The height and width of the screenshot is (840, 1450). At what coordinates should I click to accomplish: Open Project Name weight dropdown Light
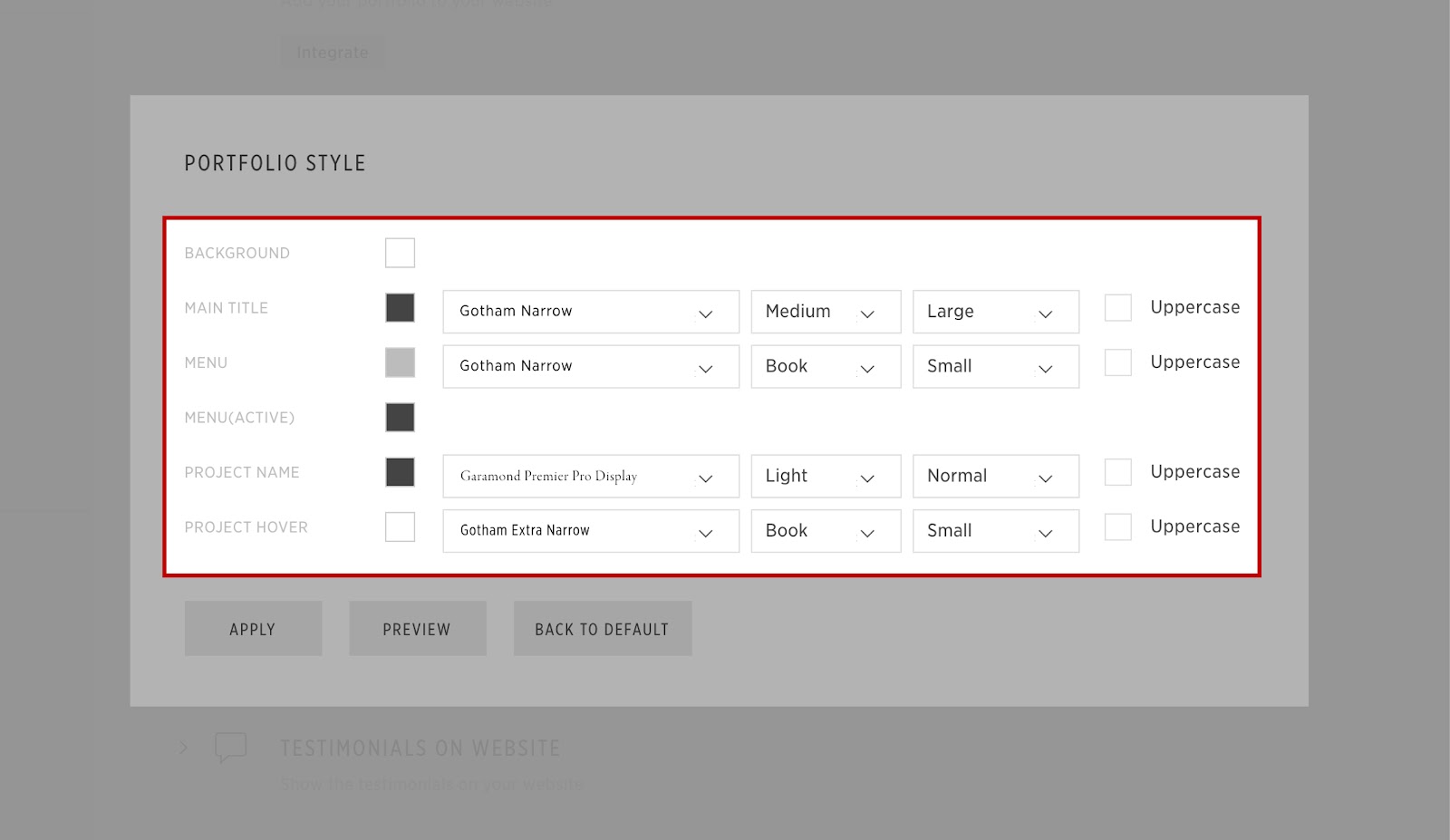click(x=826, y=477)
